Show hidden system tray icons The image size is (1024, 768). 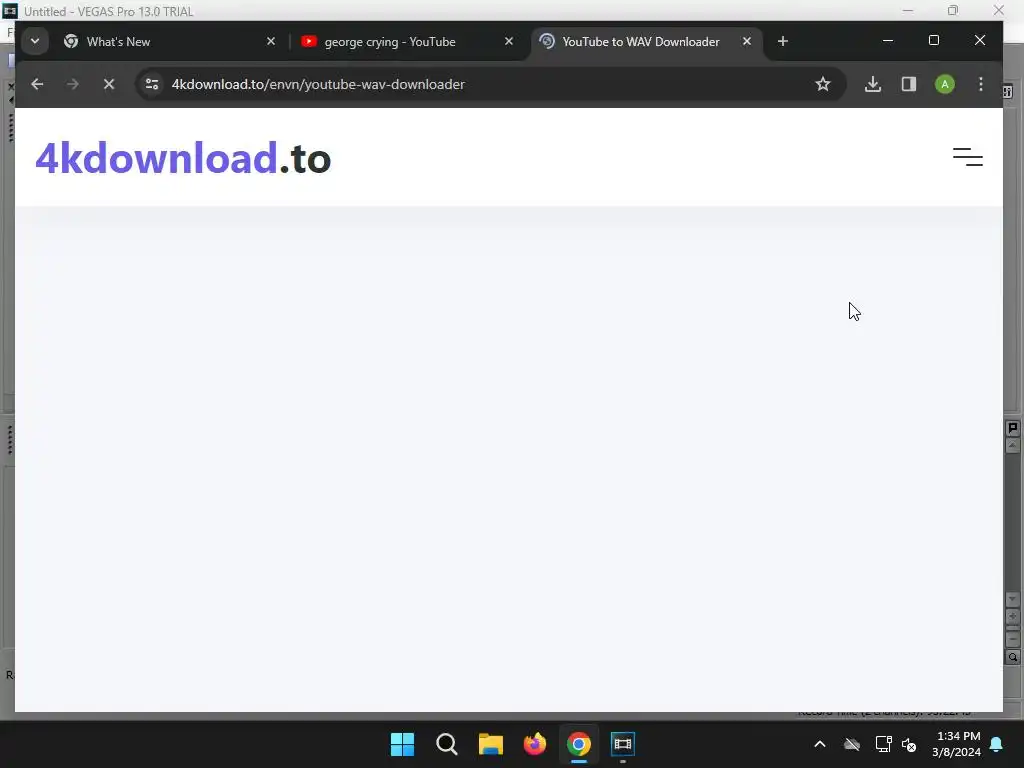tap(820, 744)
